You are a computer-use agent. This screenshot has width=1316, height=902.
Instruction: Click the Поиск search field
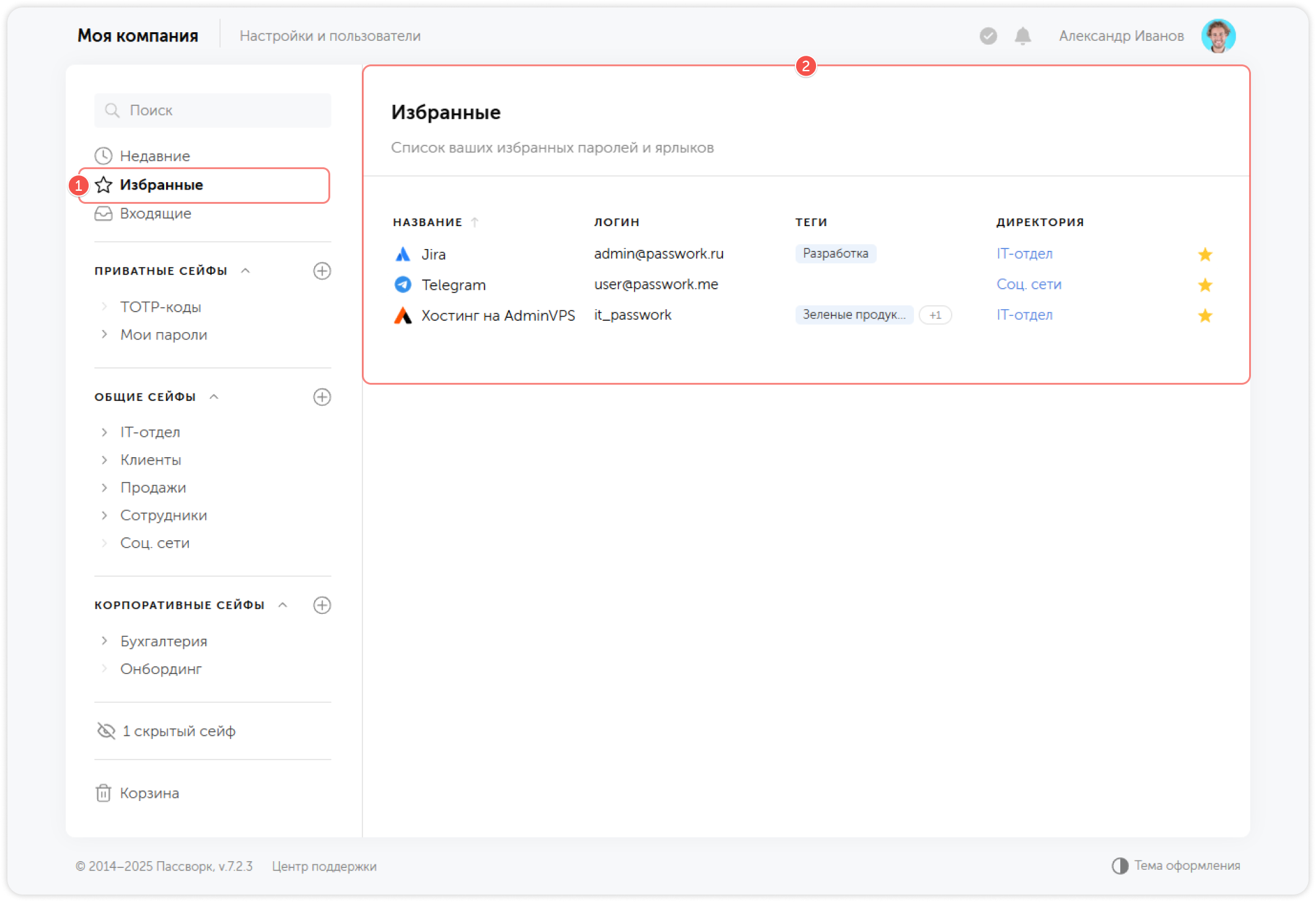tap(213, 110)
